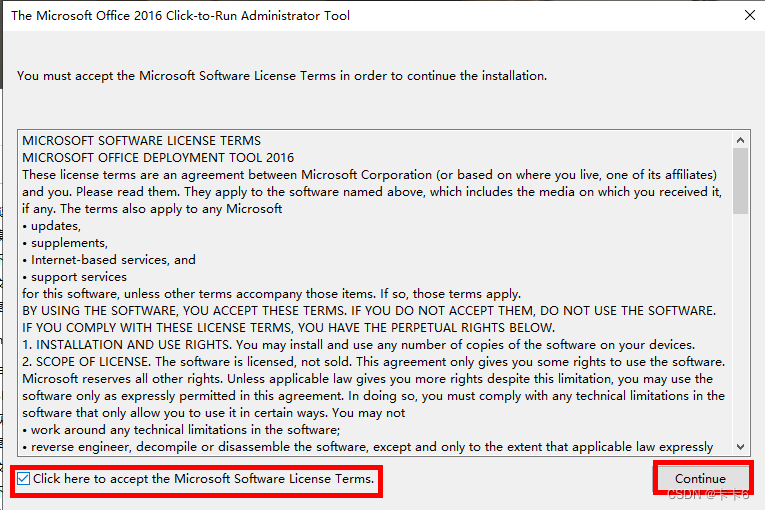Viewport: 765px width, 510px height.
Task: Place cursor on "MICROSOFT SOFTWARE LICENSE TERMS" heading
Action: click(141, 141)
